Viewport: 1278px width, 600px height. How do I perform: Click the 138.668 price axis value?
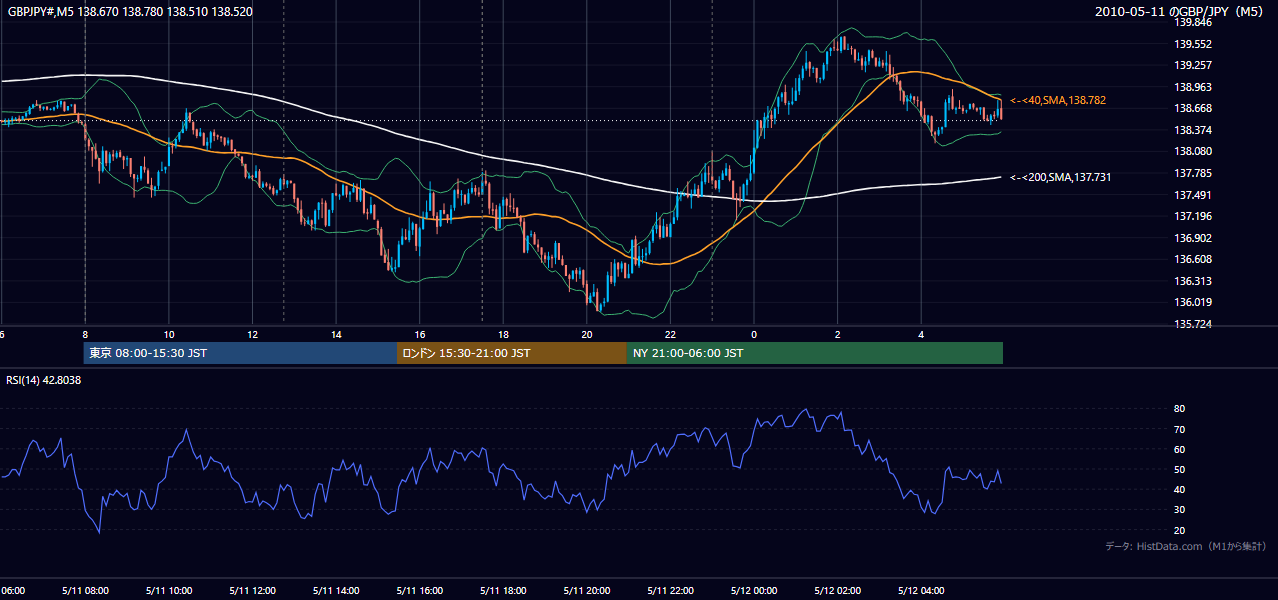[1193, 108]
